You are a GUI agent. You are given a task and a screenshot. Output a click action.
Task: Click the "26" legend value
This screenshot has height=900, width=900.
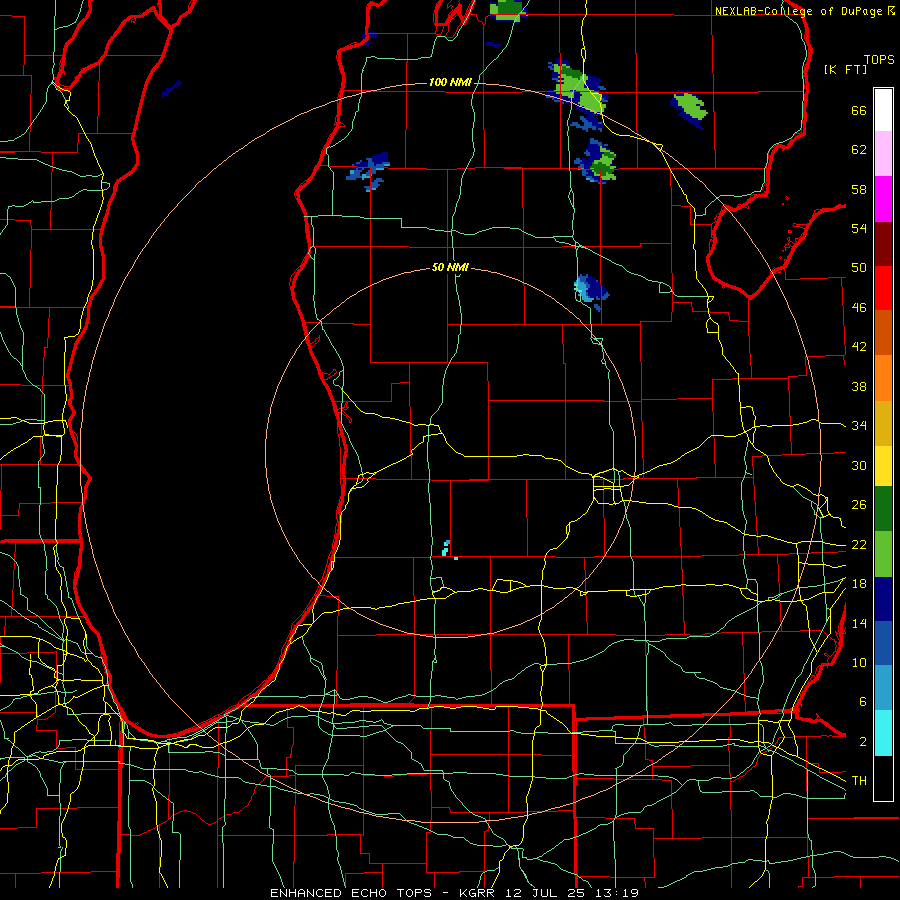point(859,505)
